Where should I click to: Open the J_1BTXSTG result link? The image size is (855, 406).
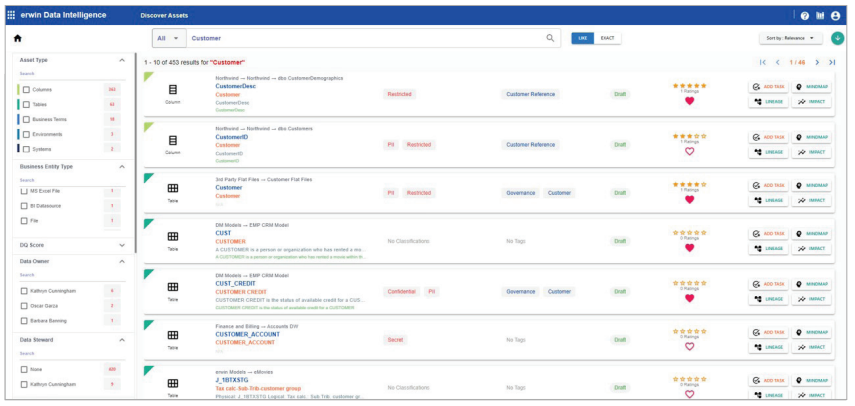point(232,379)
